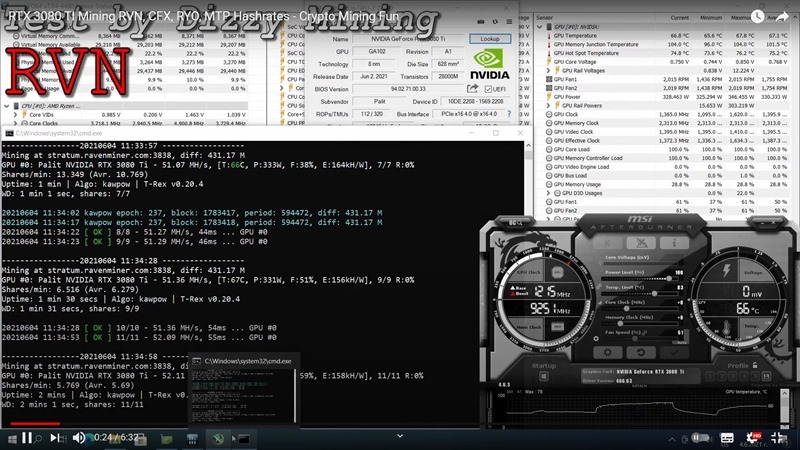Click Lookup button in GPU-Z
Viewport: 800px width, 450px height.
[490, 39]
